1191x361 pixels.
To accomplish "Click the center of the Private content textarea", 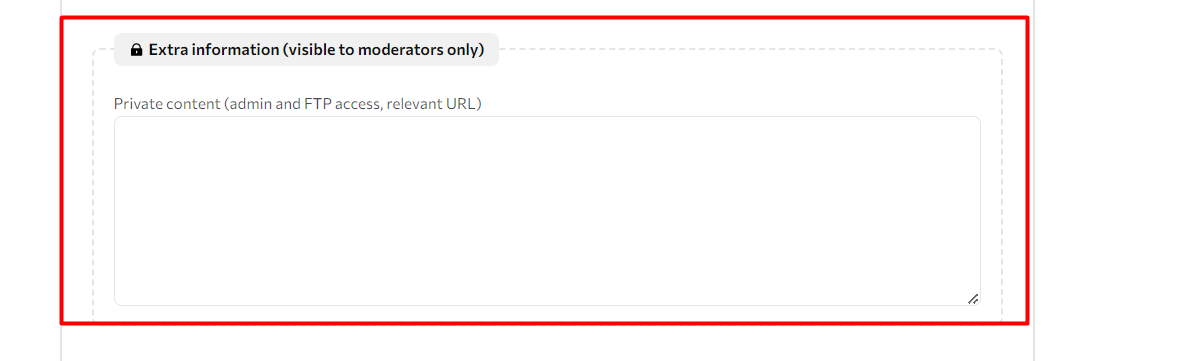I will 547,211.
